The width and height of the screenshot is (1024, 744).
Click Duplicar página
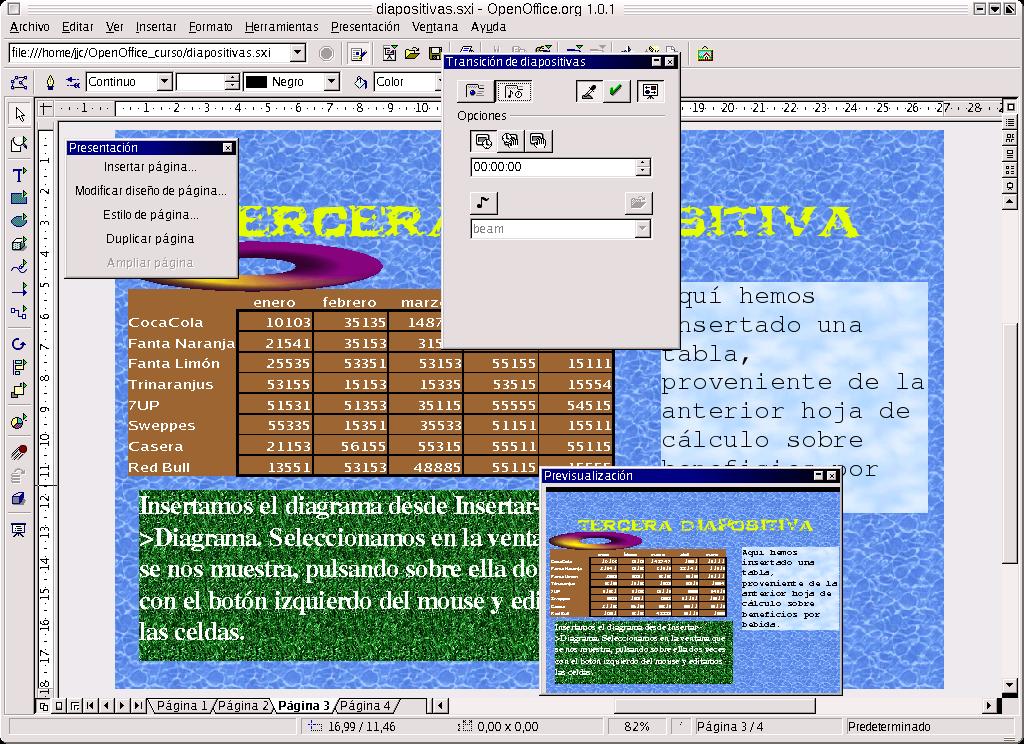tap(150, 239)
